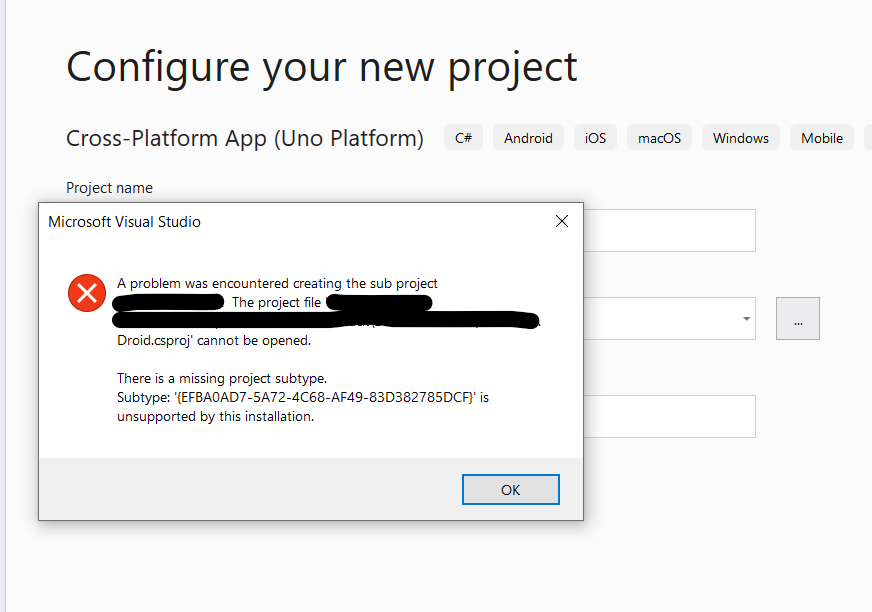Click the Project name label

pos(109,187)
